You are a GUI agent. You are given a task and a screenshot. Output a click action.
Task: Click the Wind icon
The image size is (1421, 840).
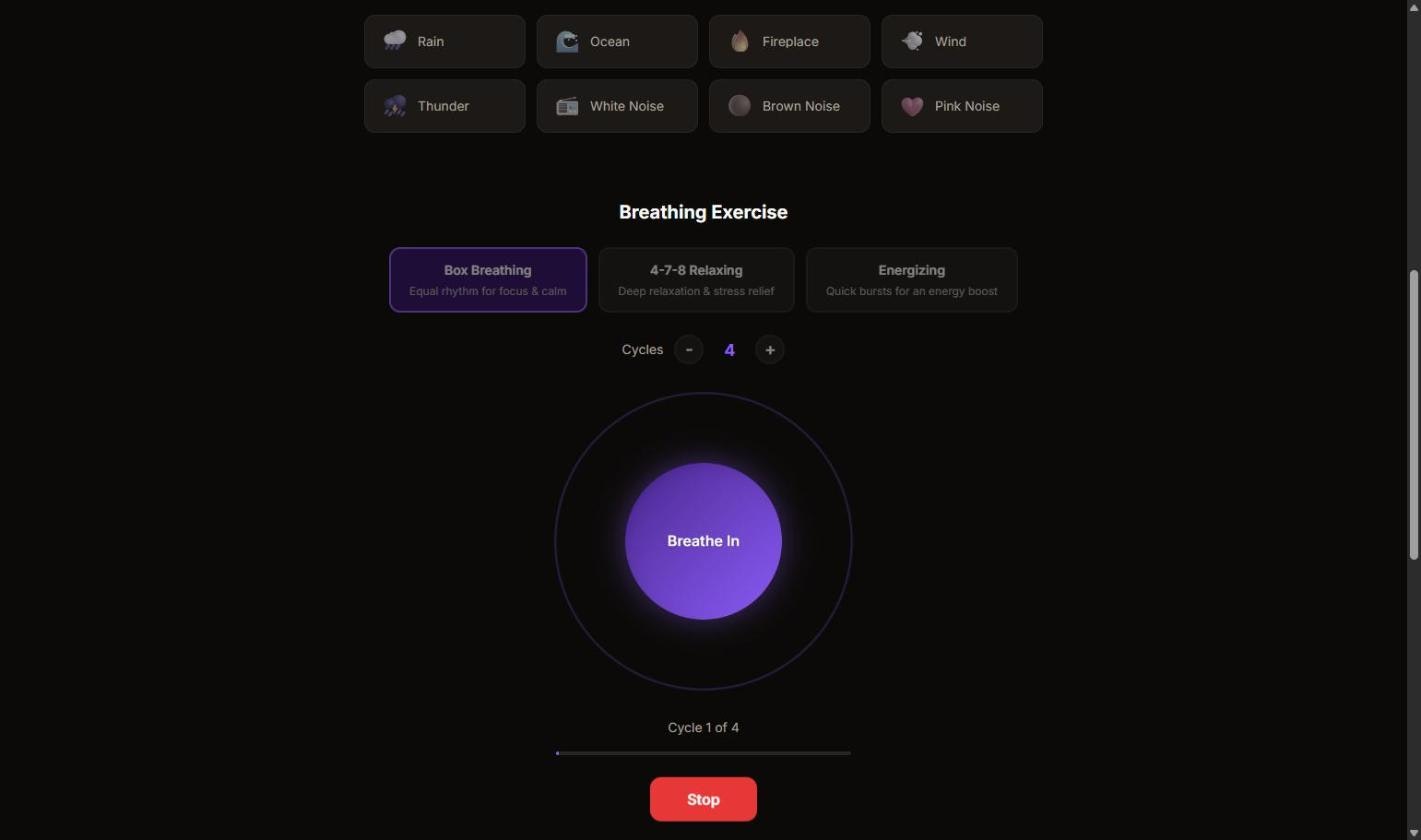point(912,41)
